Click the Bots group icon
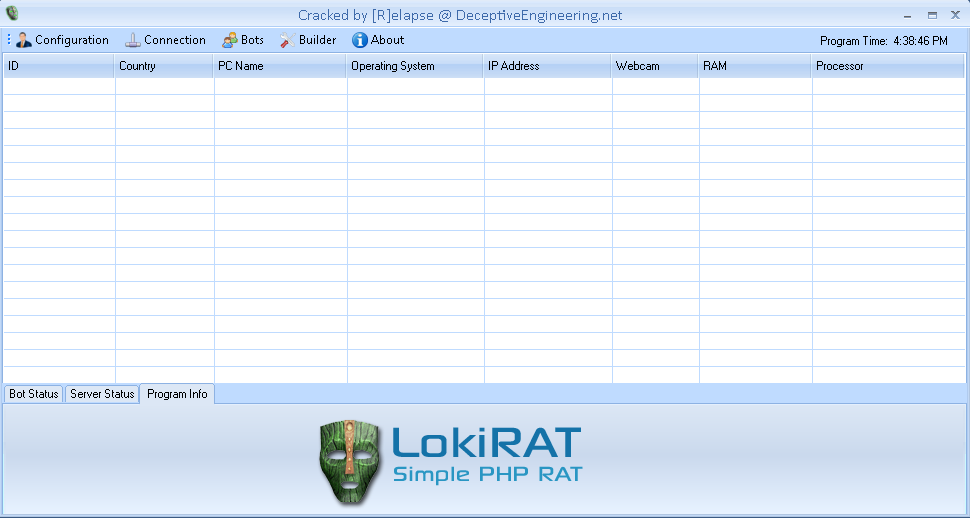Viewport: 970px width, 518px height. pyautogui.click(x=230, y=40)
